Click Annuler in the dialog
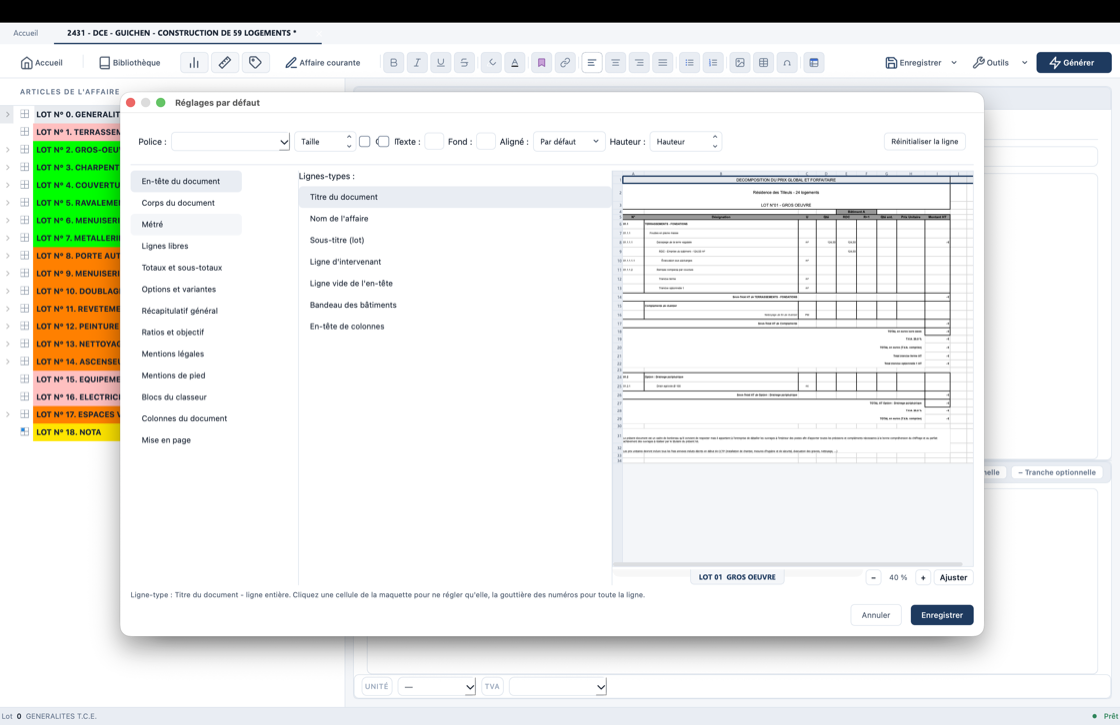Screen dimensions: 1120x725 pyautogui.click(x=876, y=615)
